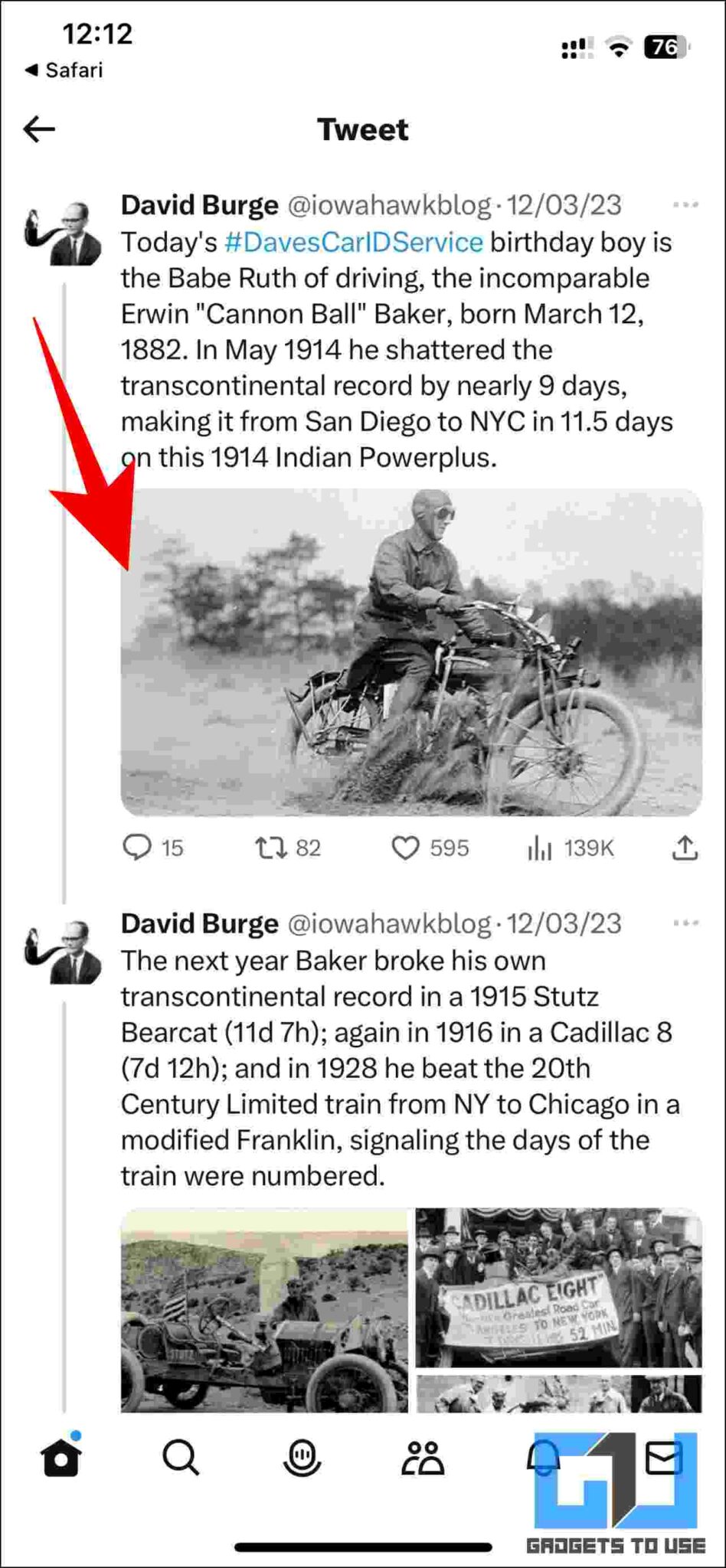Open the three-dot menu on second tweet
The height and width of the screenshot is (1568, 726).
pos(686,923)
